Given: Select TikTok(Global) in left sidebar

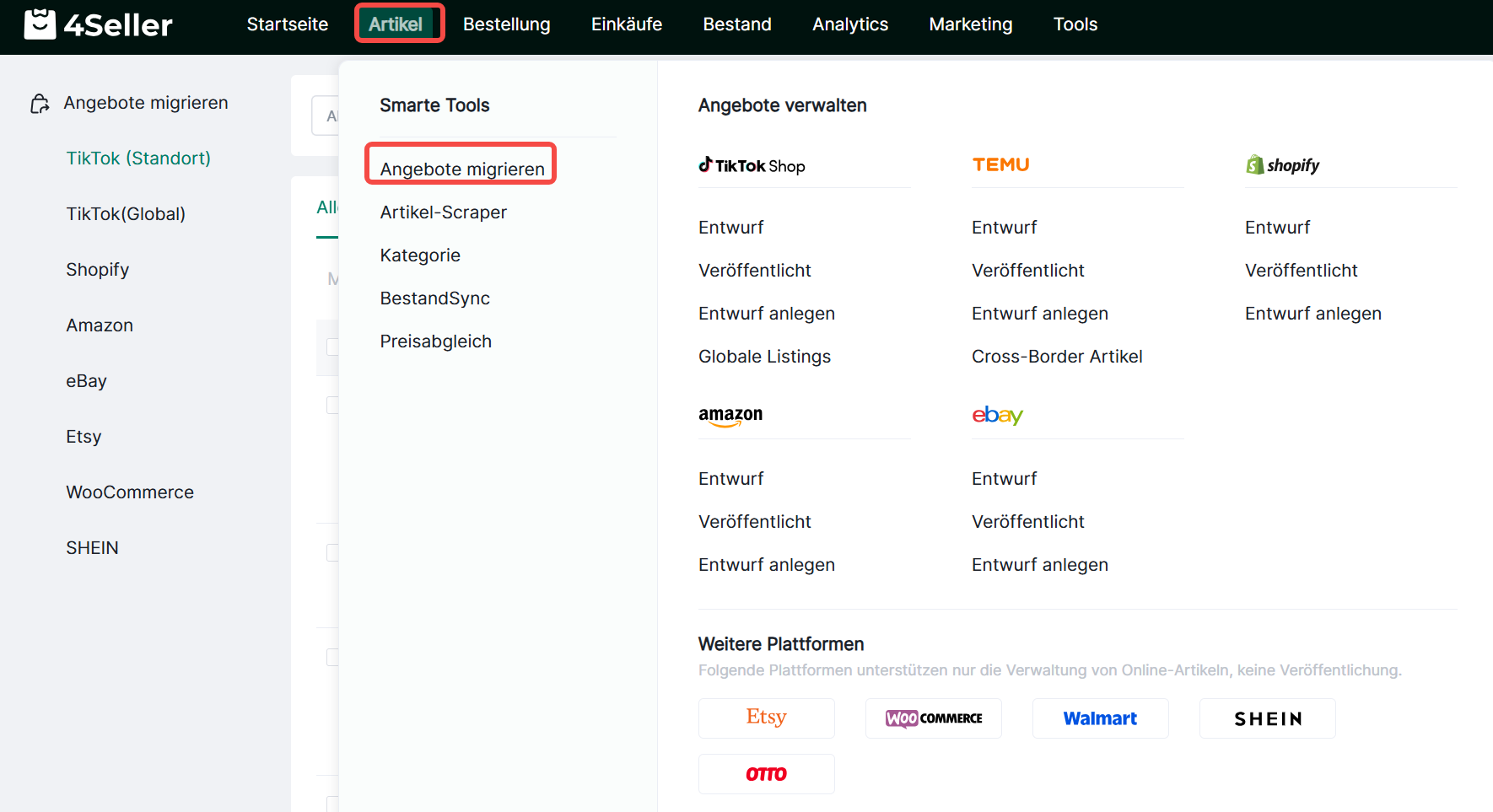Looking at the screenshot, I should pos(126,214).
